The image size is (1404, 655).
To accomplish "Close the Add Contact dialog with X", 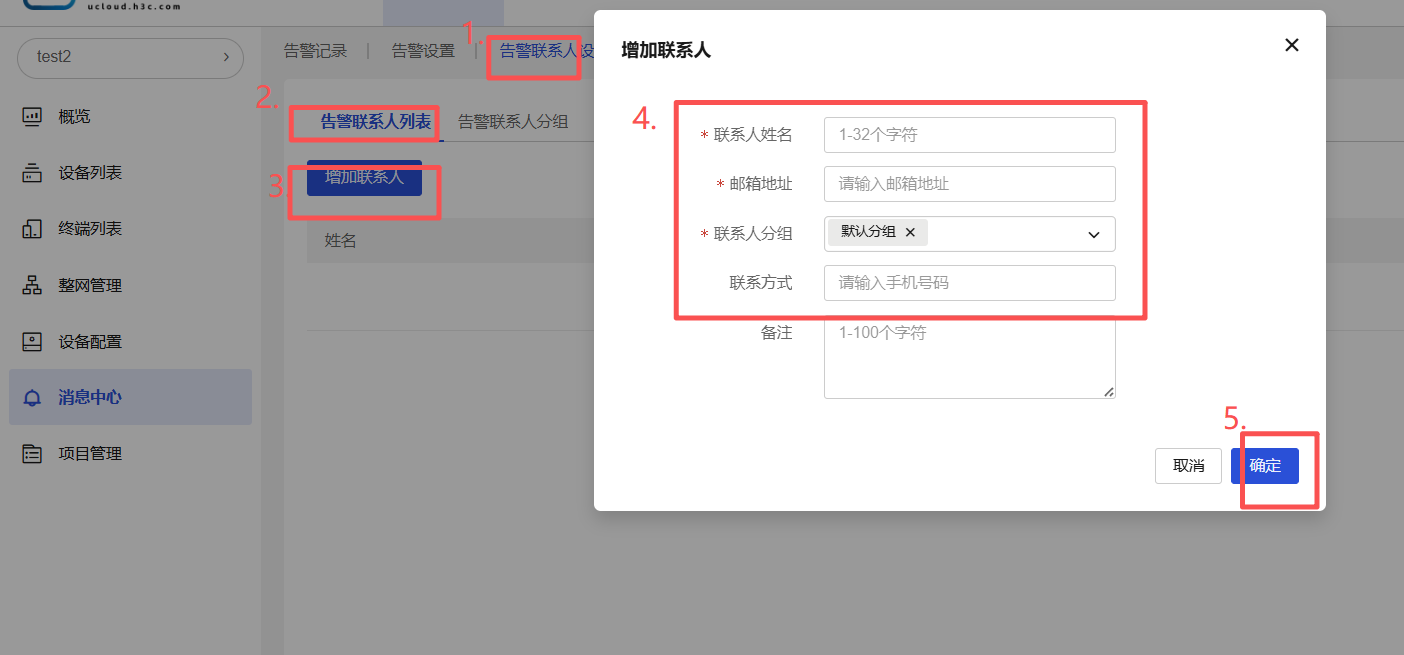I will click(x=1291, y=45).
